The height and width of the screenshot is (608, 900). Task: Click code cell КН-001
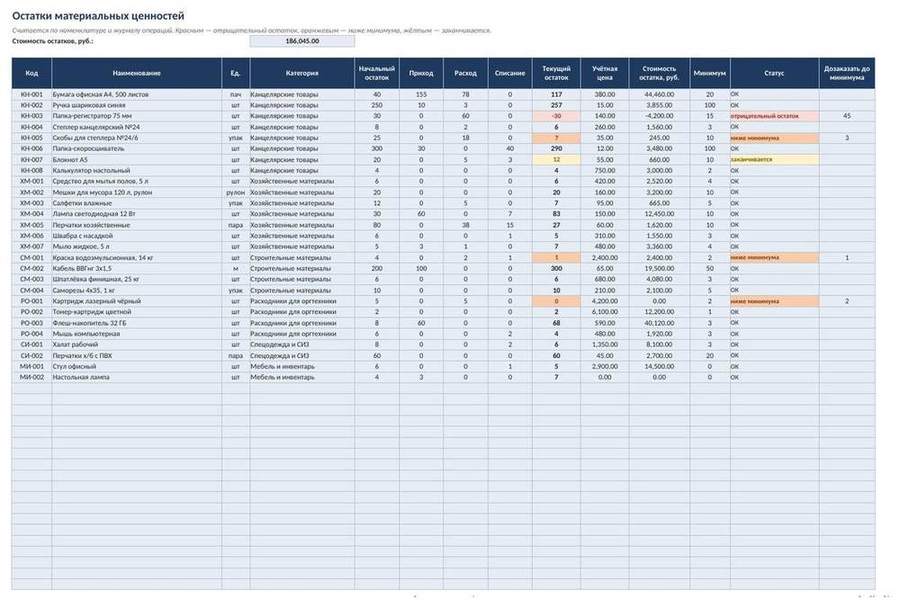[x=32, y=94]
